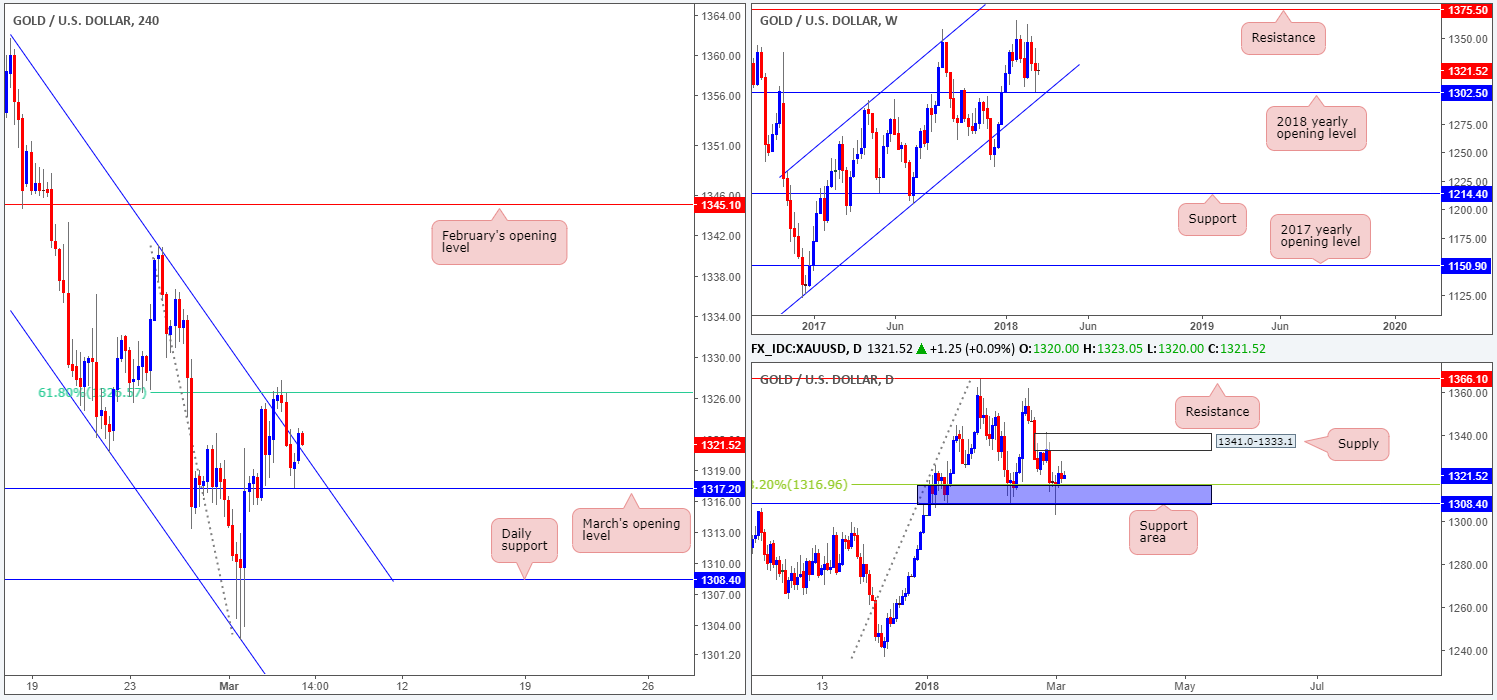Click the 'February's opening level' callout

pyautogui.click(x=499, y=243)
